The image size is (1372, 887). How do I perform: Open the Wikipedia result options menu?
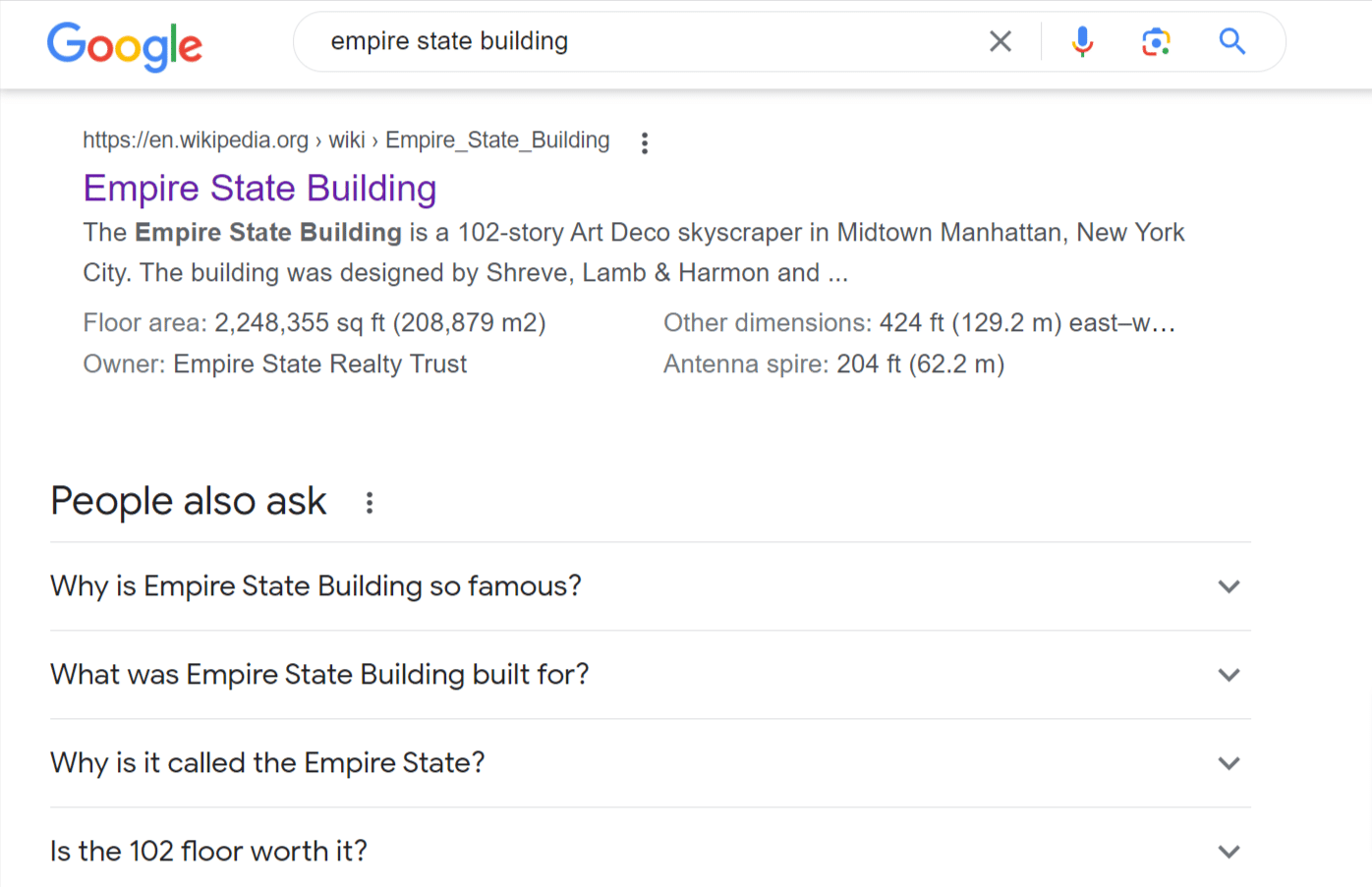tap(645, 143)
